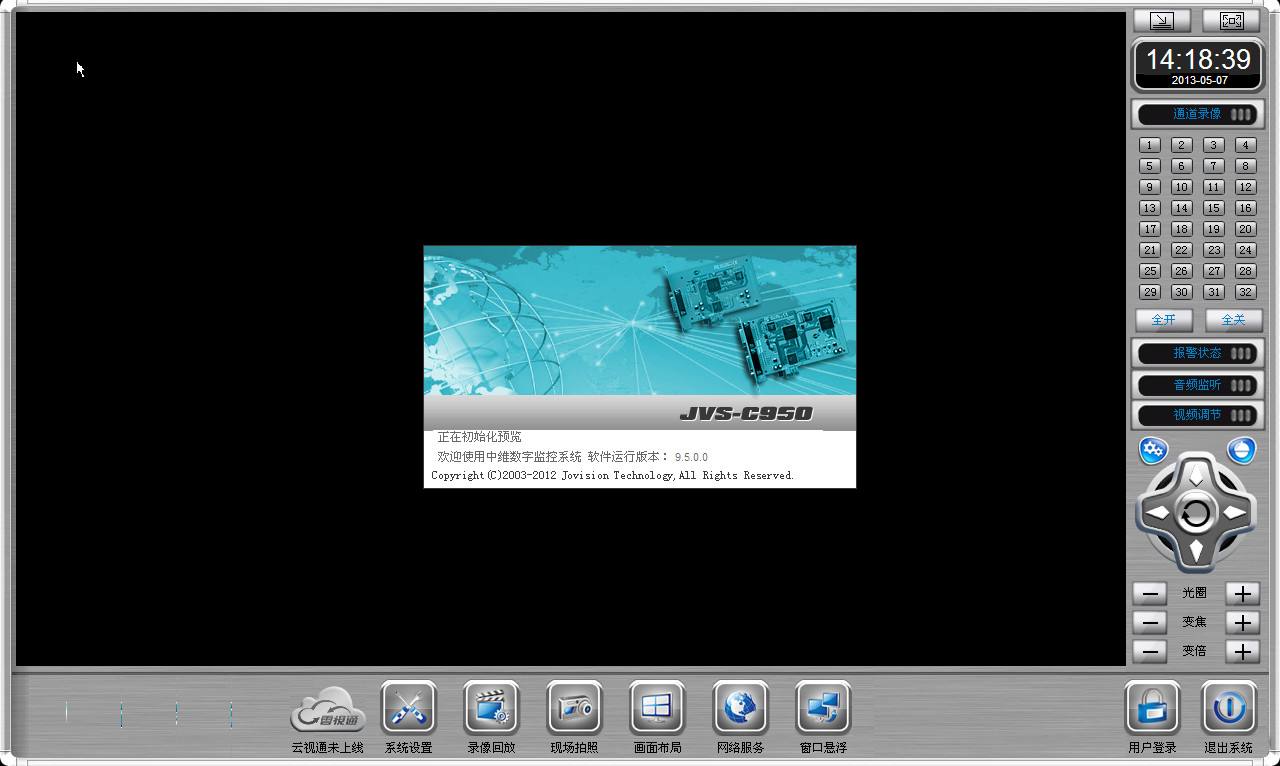Click PTZ pad right arrow

coord(1236,513)
